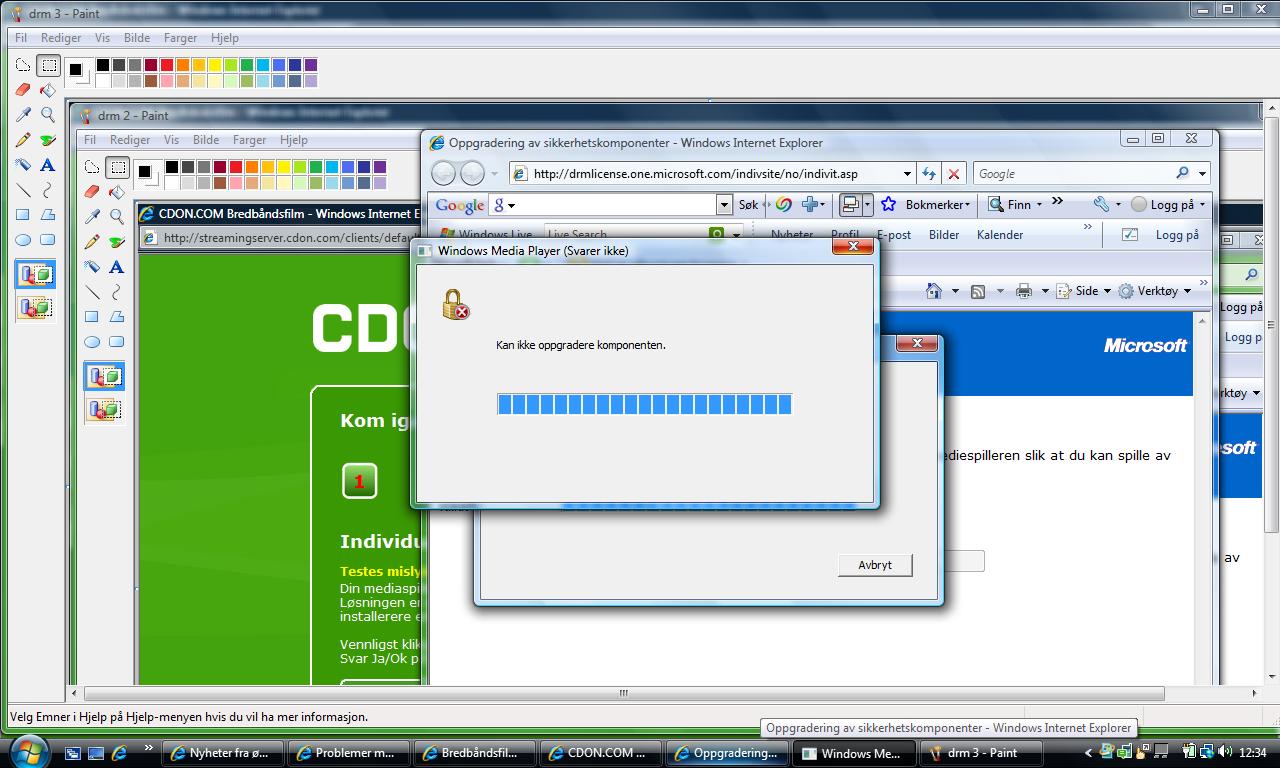Select Free-form select tool in drm 3 Paint
This screenshot has width=1280, height=768.
click(x=23, y=66)
